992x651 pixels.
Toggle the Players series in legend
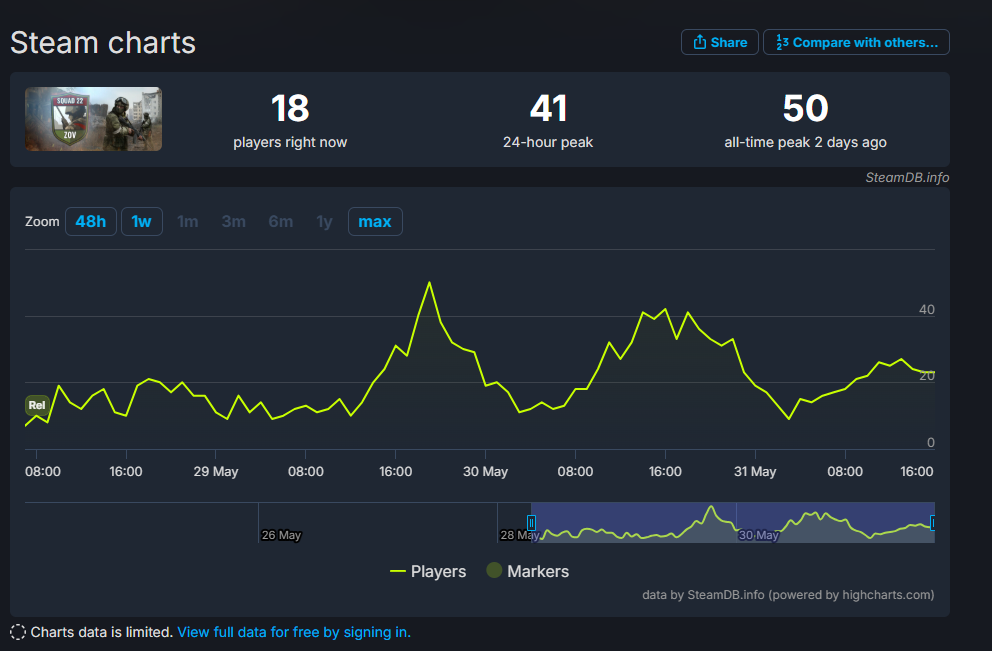(428, 571)
